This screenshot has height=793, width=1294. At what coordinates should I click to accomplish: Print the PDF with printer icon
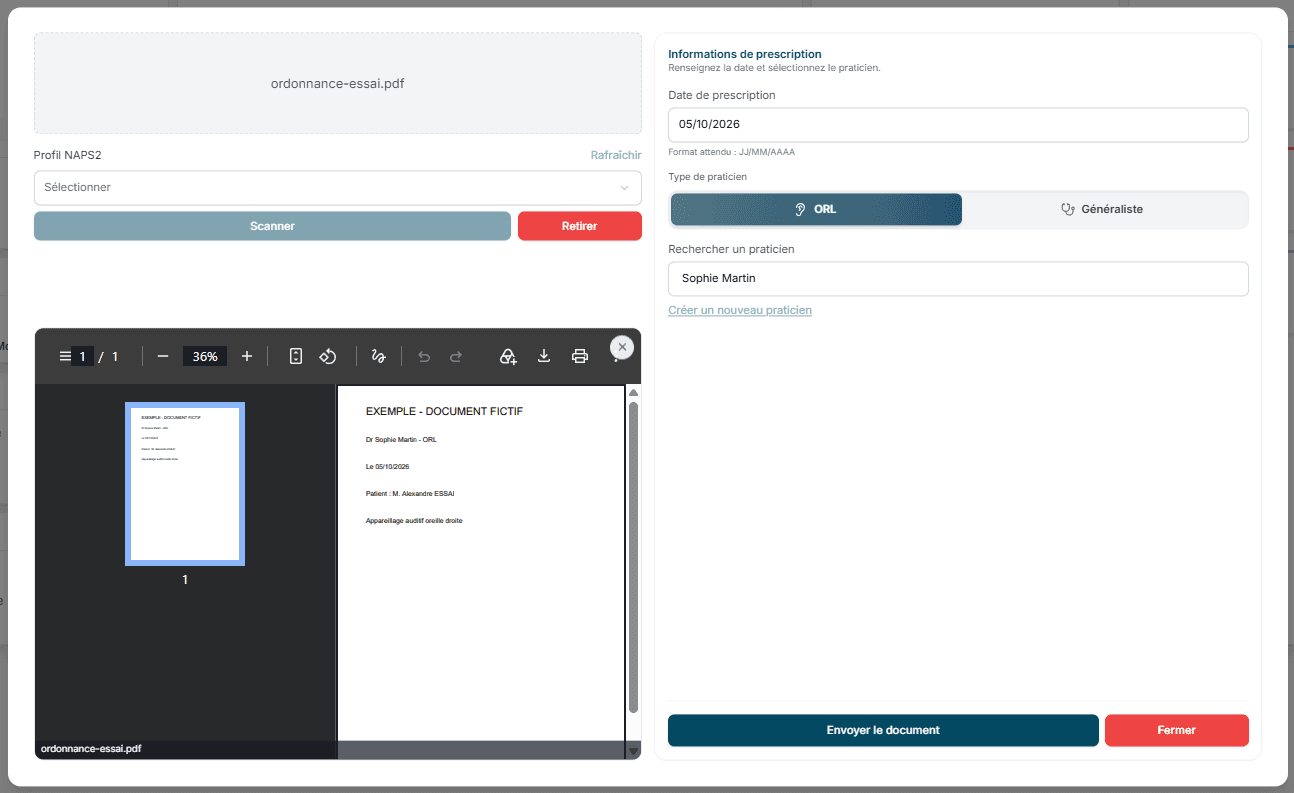point(579,356)
